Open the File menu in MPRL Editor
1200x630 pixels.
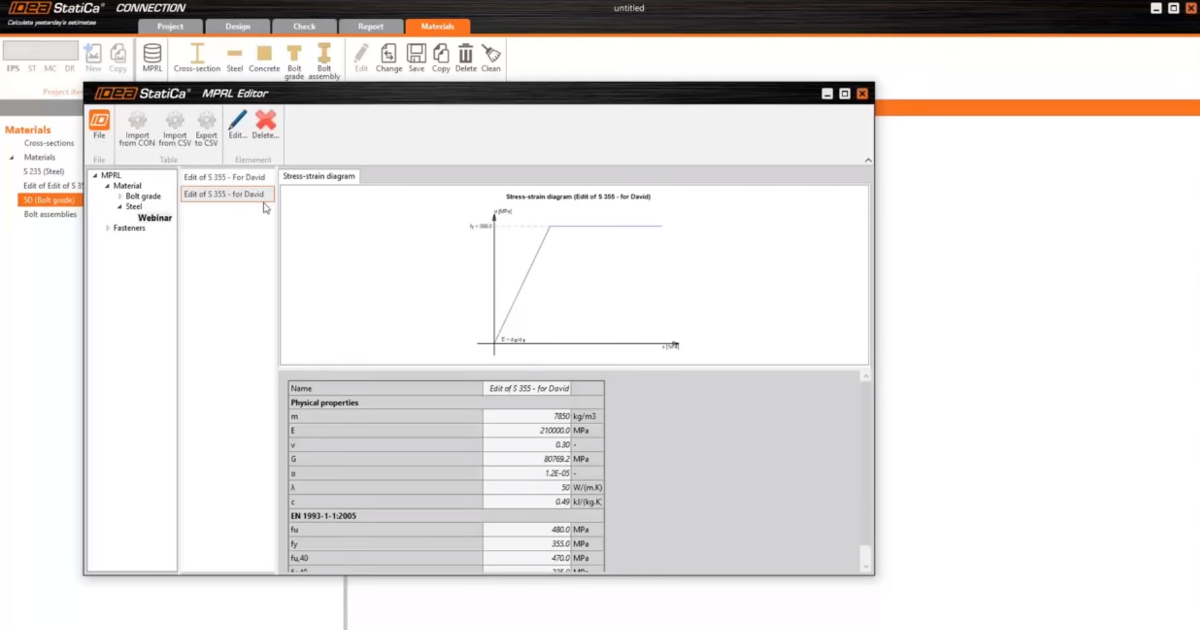pyautogui.click(x=99, y=125)
